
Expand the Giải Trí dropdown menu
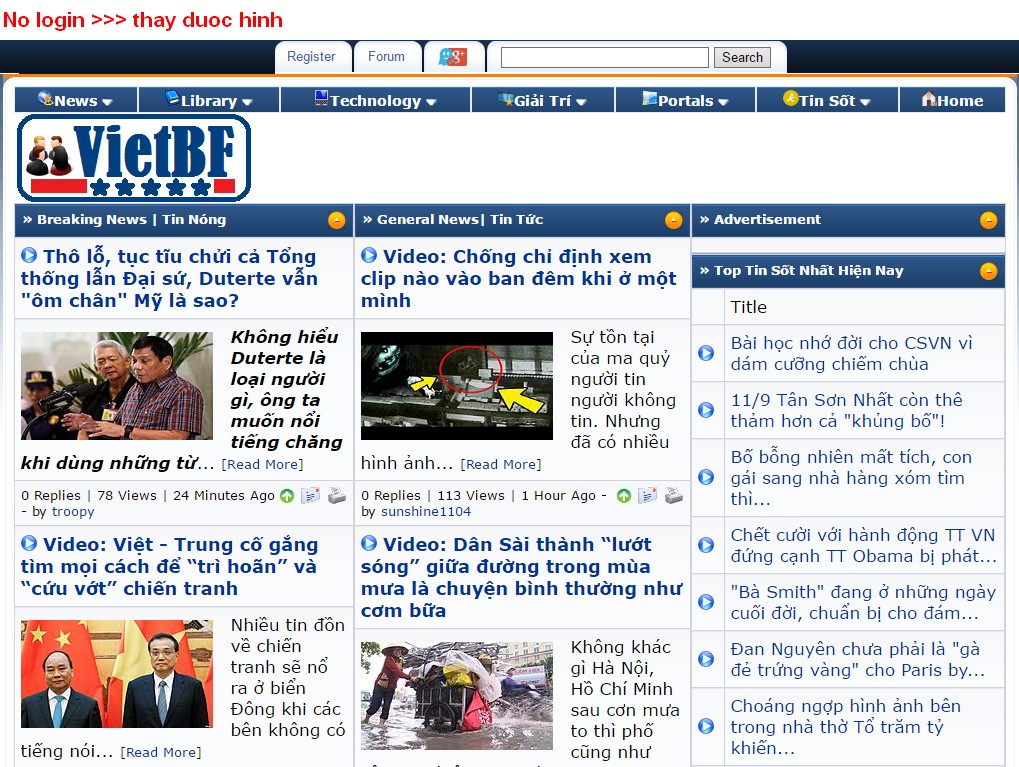[x=543, y=100]
